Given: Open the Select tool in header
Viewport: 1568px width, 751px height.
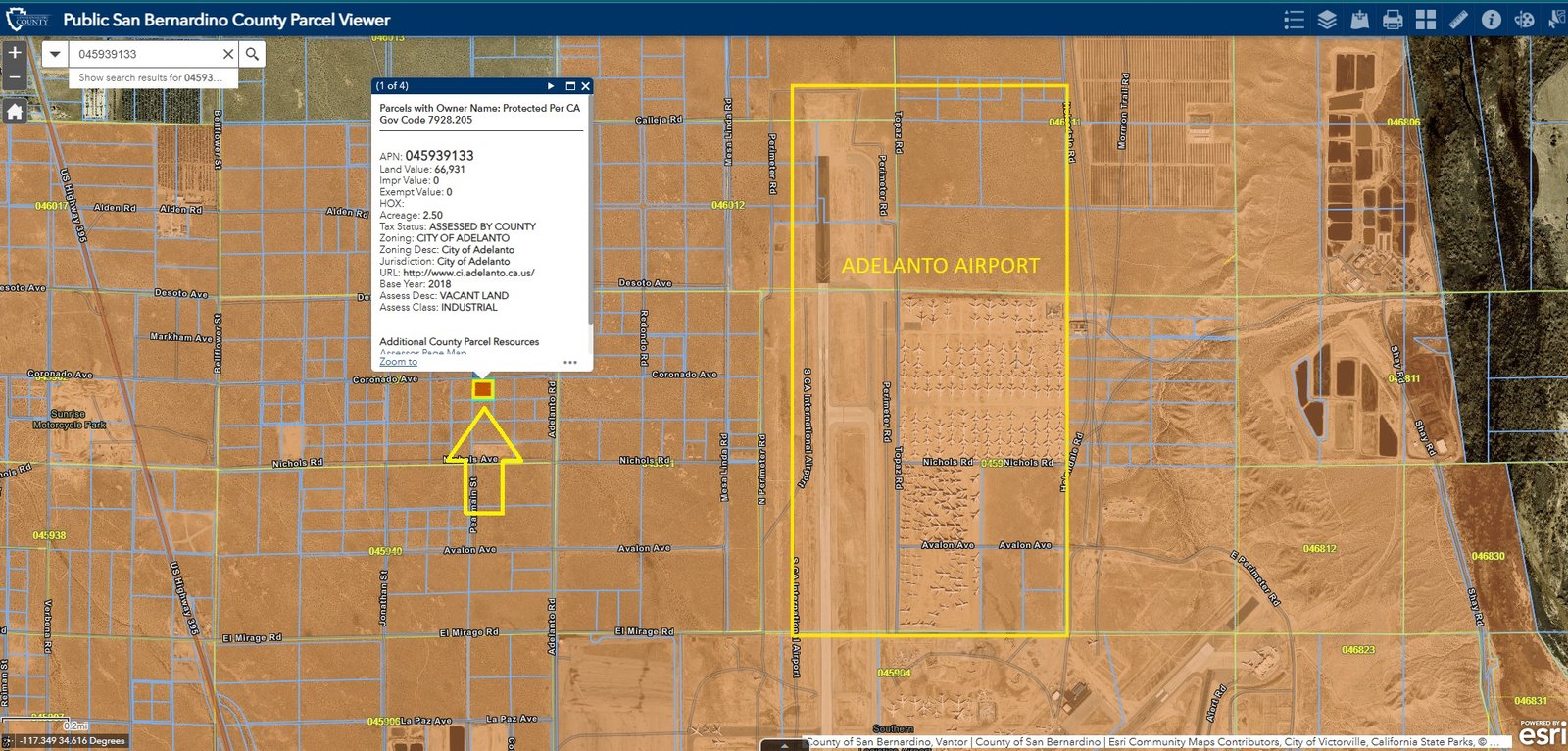Looking at the screenshot, I should (1556, 20).
